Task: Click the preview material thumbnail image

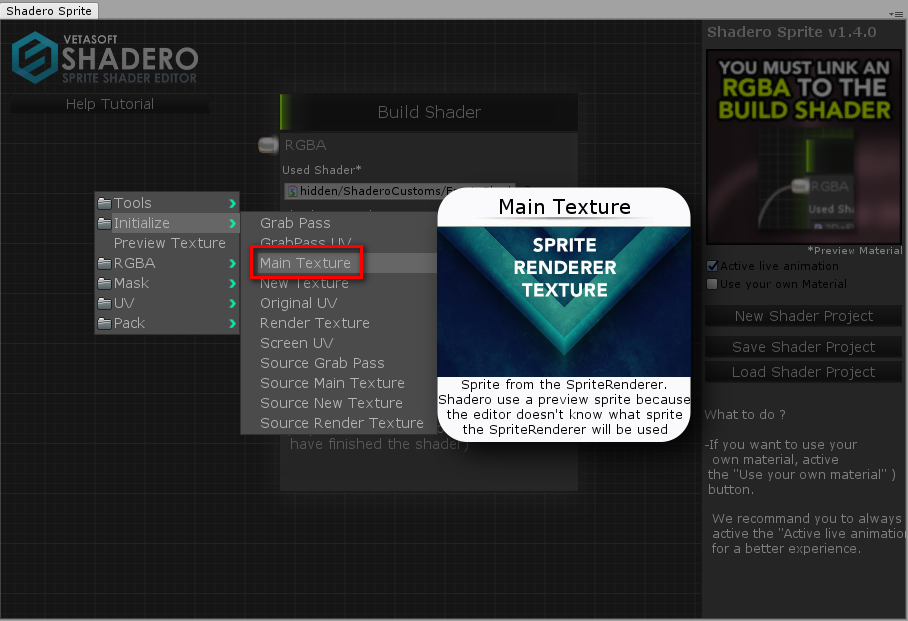Action: pyautogui.click(x=804, y=147)
